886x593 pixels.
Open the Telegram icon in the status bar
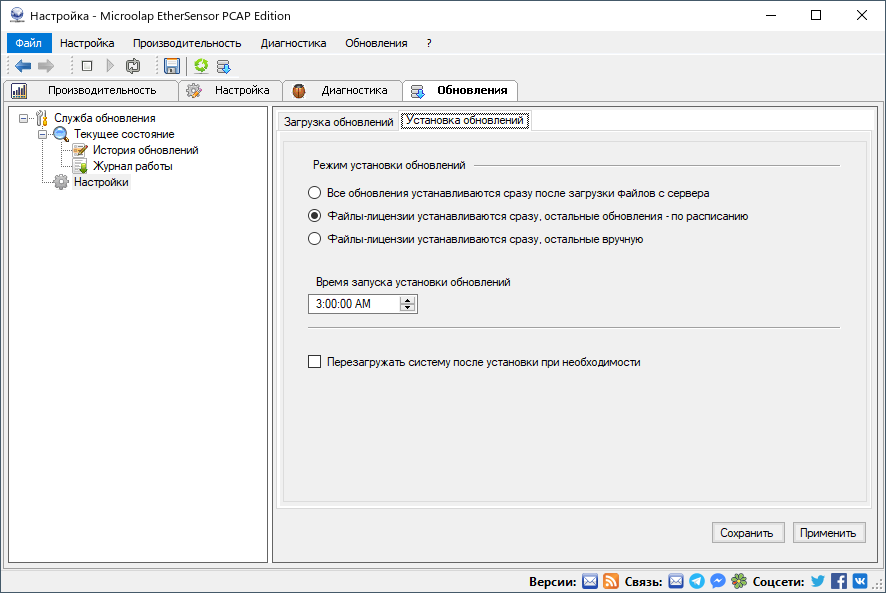(697, 580)
